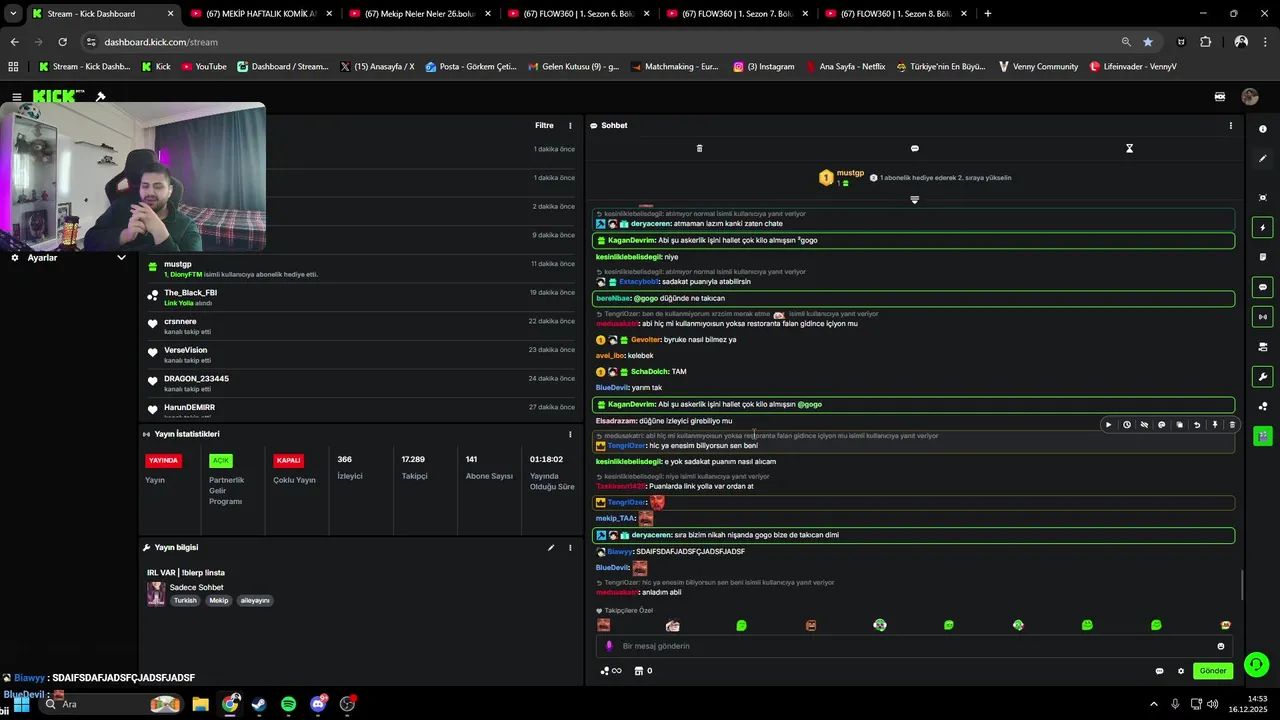The width and height of the screenshot is (1280, 720).
Task: Expand the Ayarlar section chevron
Action: (x=121, y=258)
